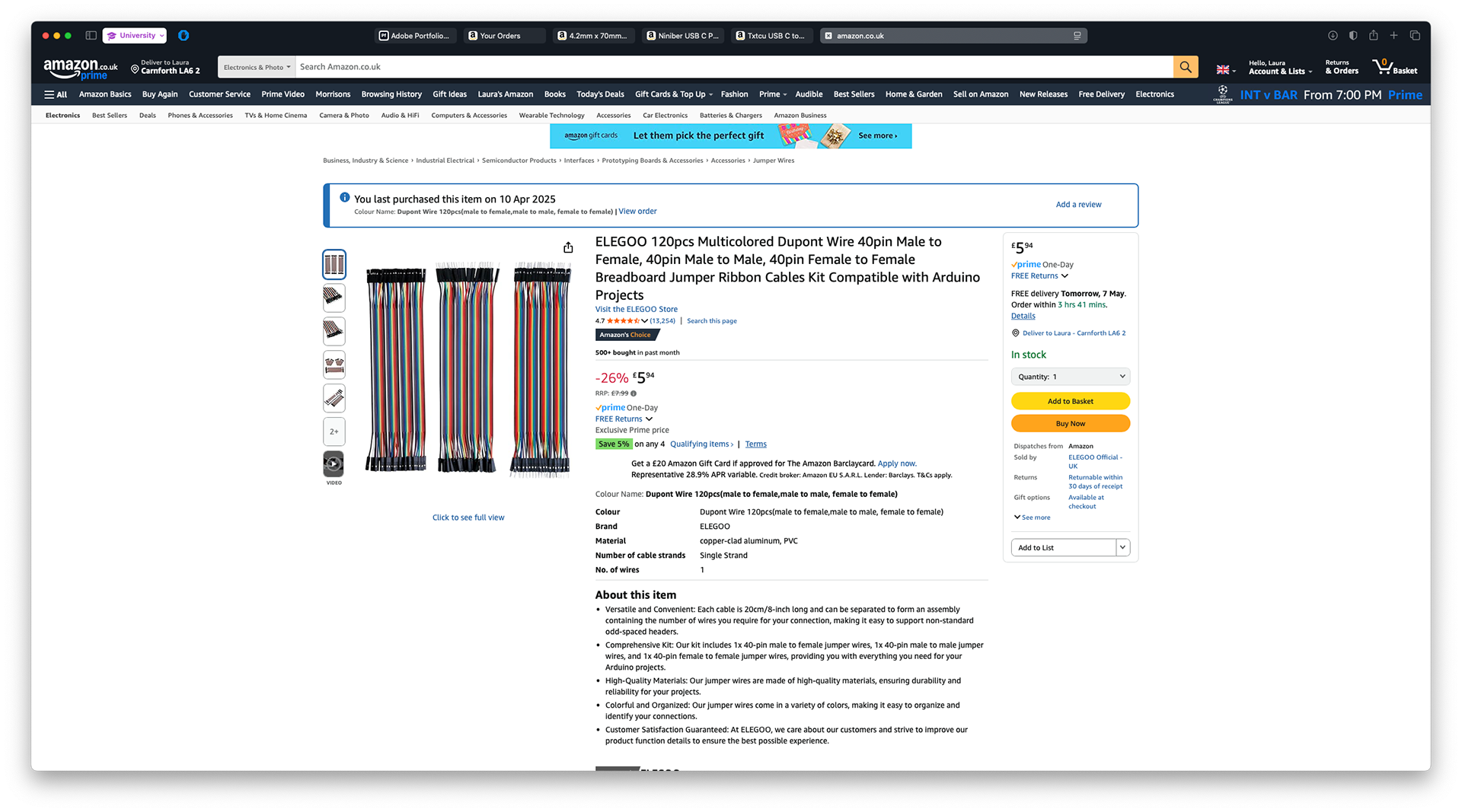Click the Details delivery link
Image resolution: width=1462 pixels, height=812 pixels.
(x=1023, y=316)
